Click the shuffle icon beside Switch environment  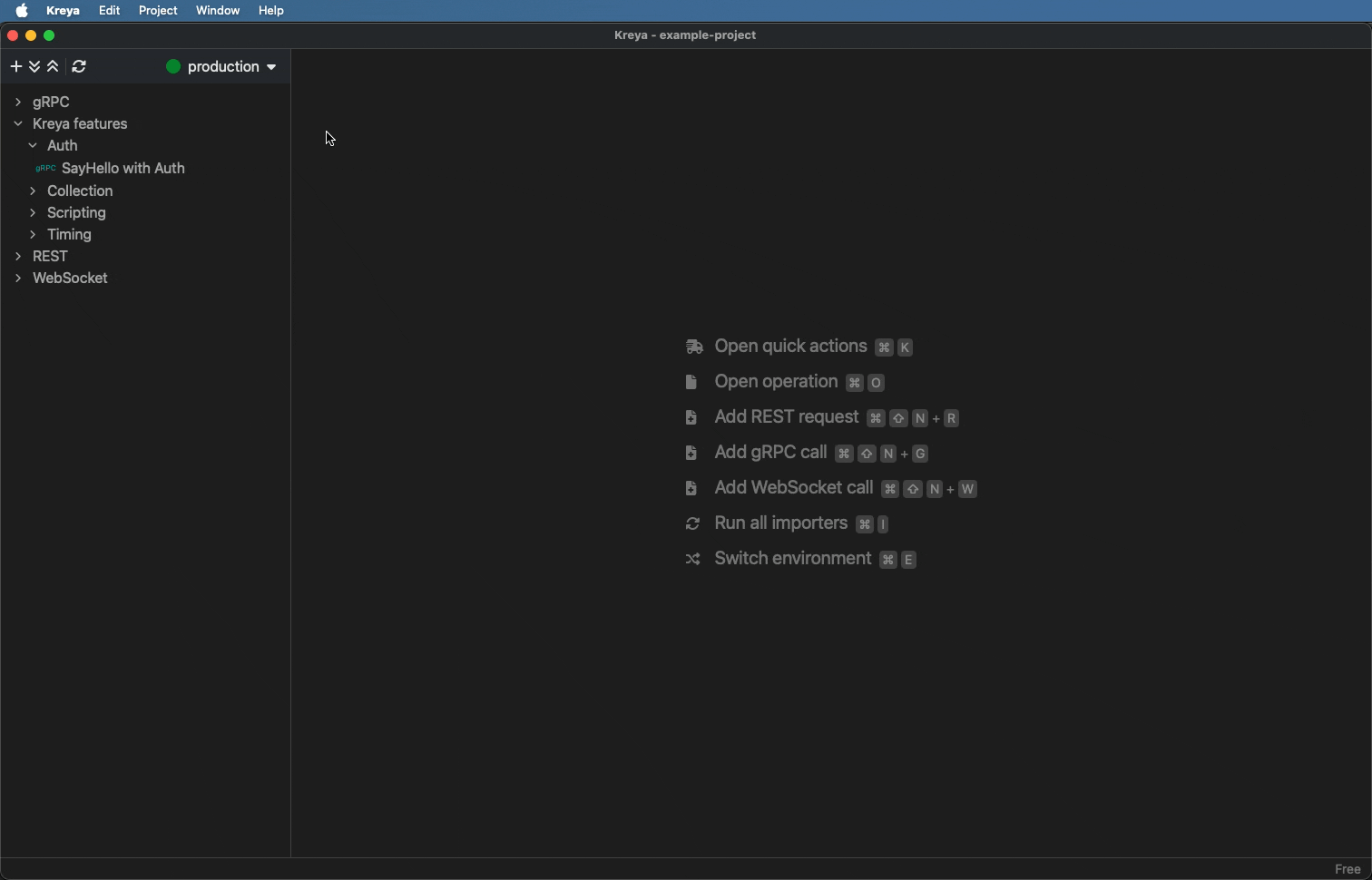tap(692, 559)
